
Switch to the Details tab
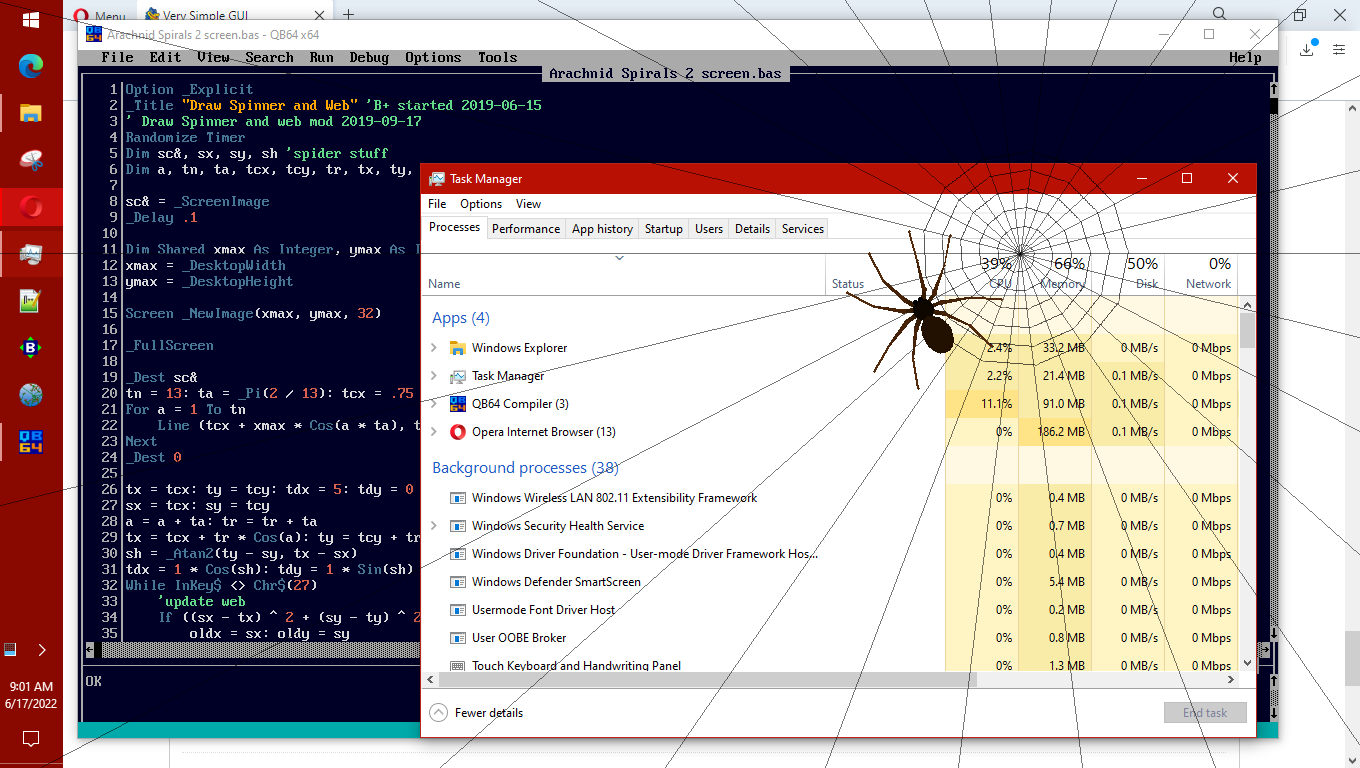click(752, 229)
